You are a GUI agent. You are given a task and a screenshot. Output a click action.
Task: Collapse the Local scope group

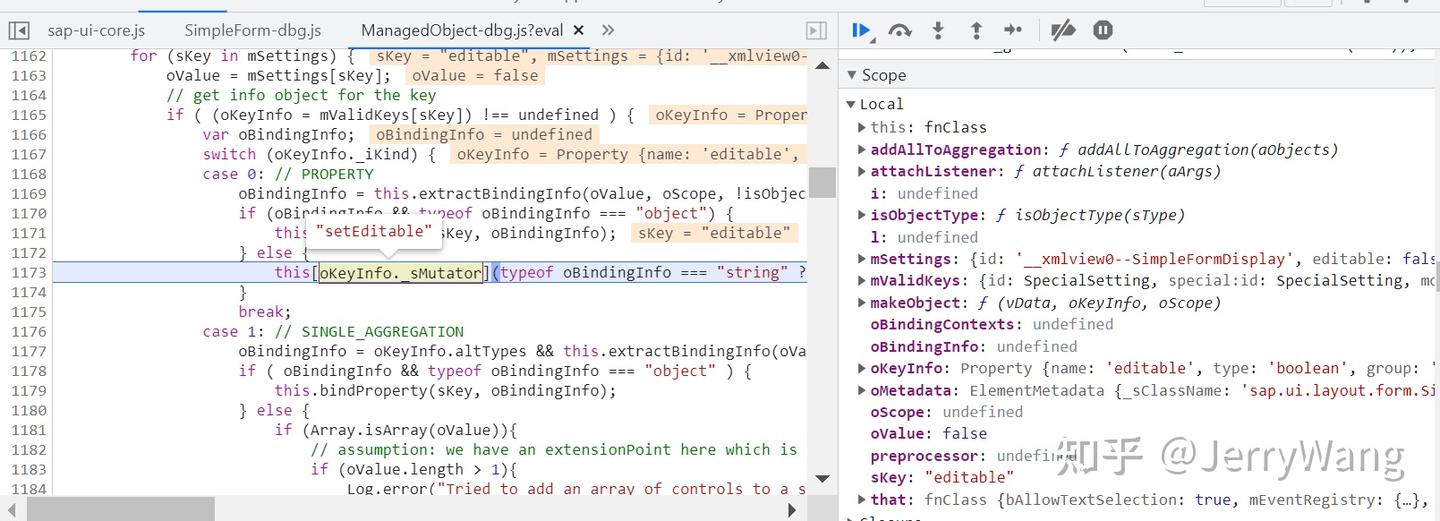click(x=851, y=104)
